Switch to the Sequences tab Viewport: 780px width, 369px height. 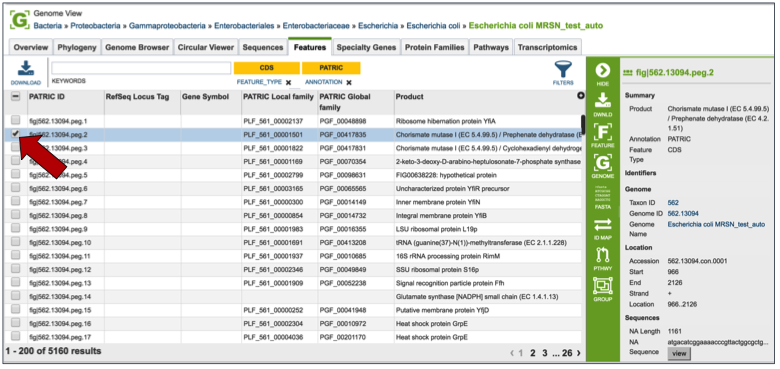[x=263, y=47]
